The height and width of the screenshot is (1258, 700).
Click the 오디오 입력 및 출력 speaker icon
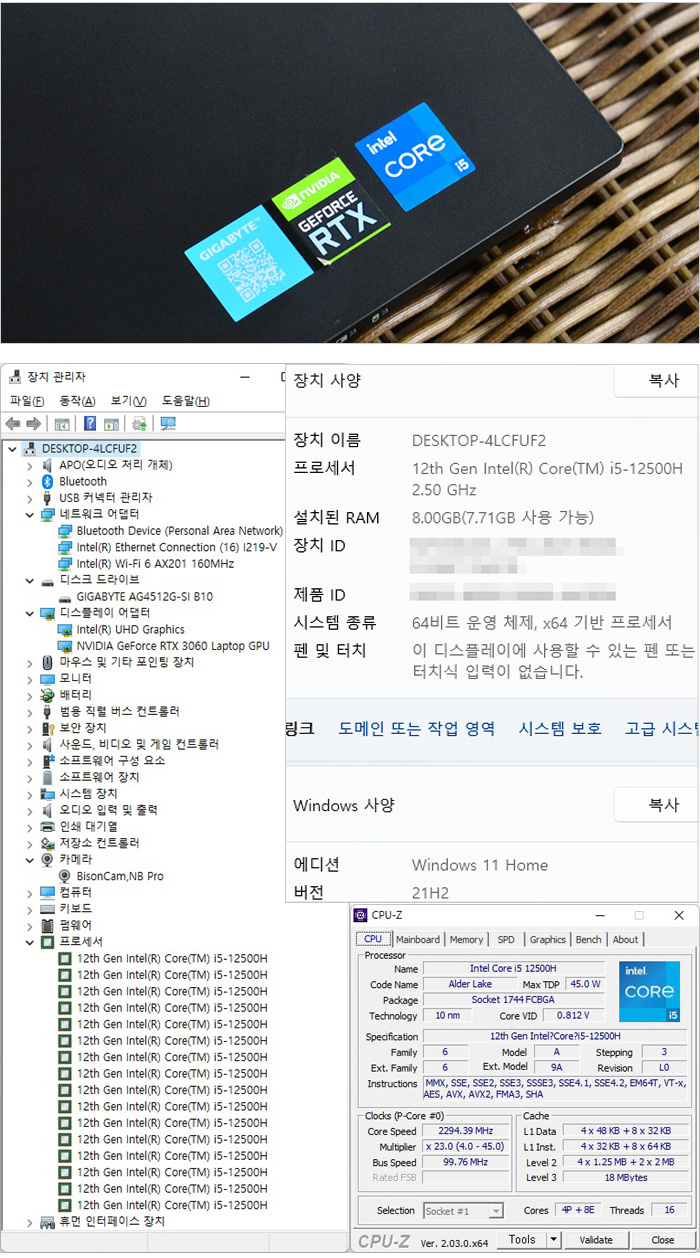coord(47,810)
